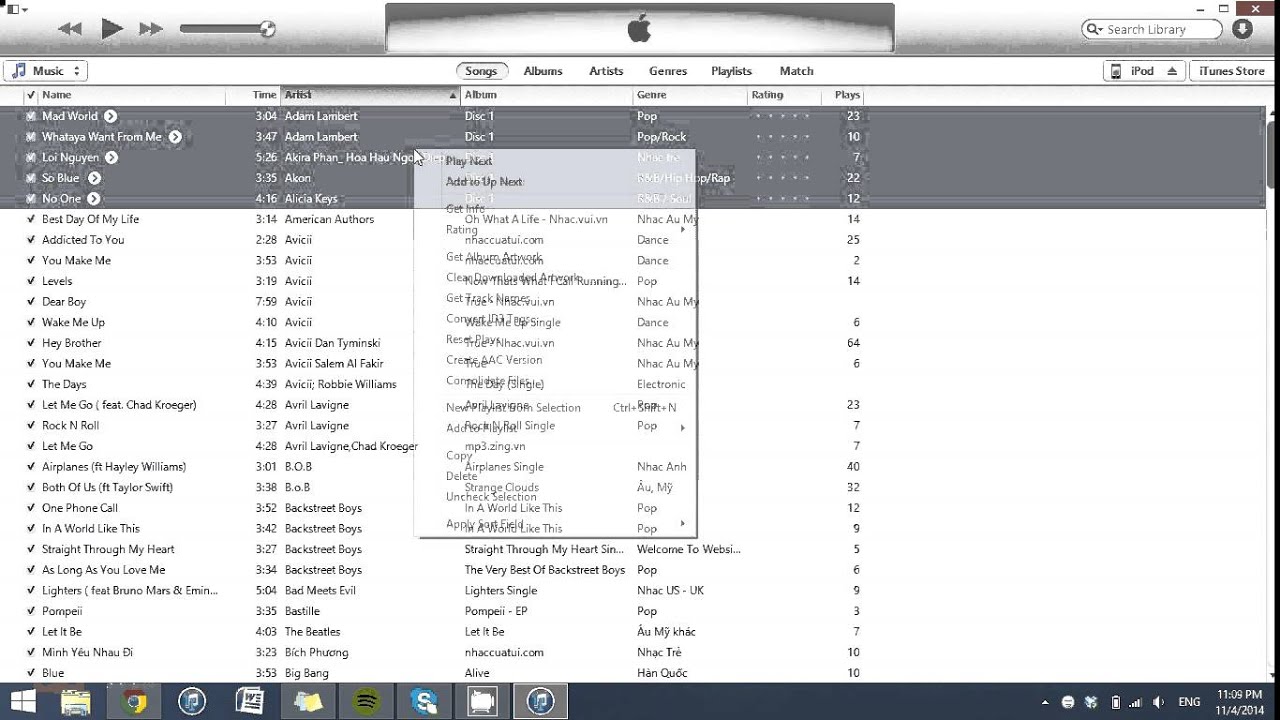The height and width of the screenshot is (720, 1280).
Task: Choose Get Info from context menu
Action: (x=465, y=209)
